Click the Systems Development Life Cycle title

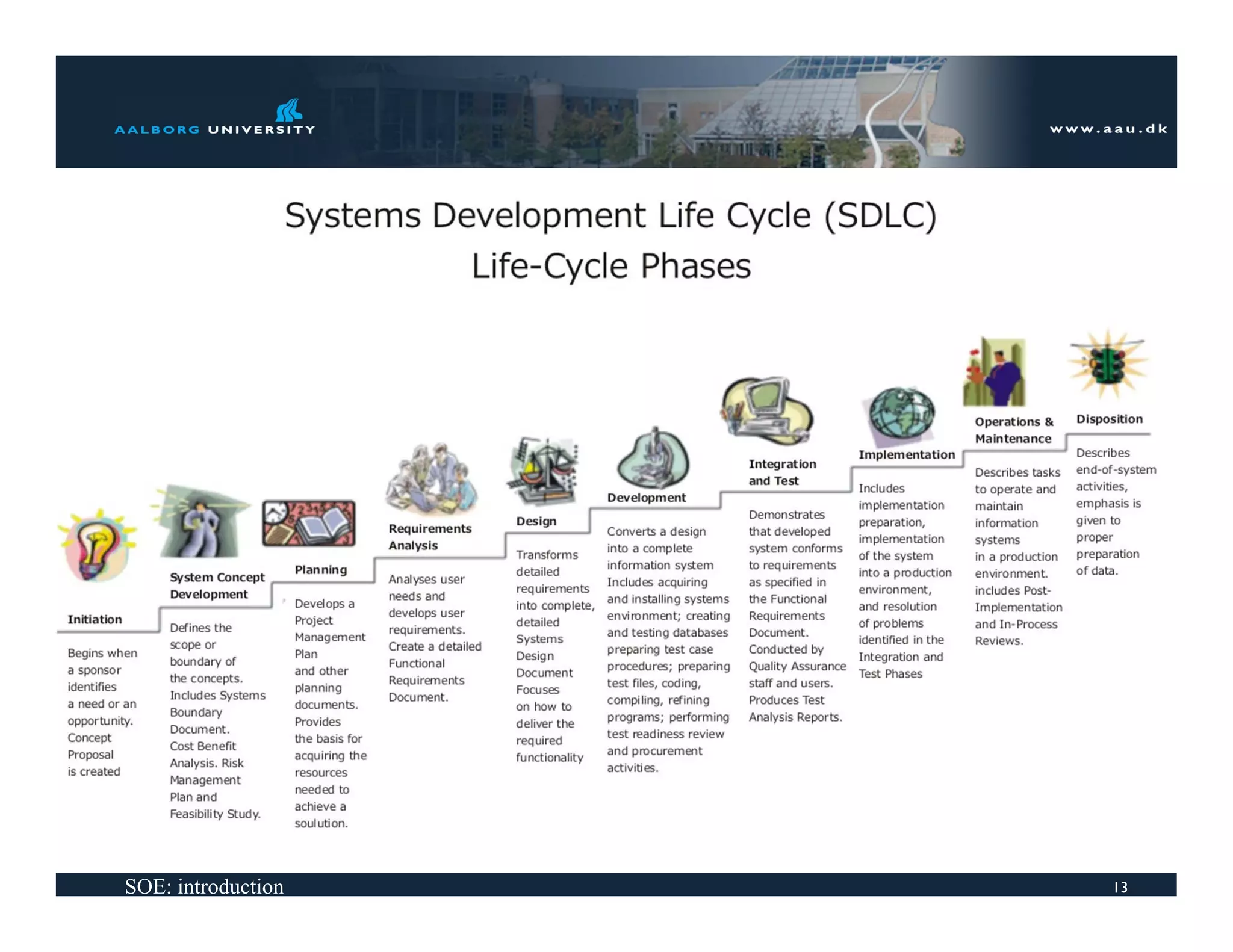[610, 215]
